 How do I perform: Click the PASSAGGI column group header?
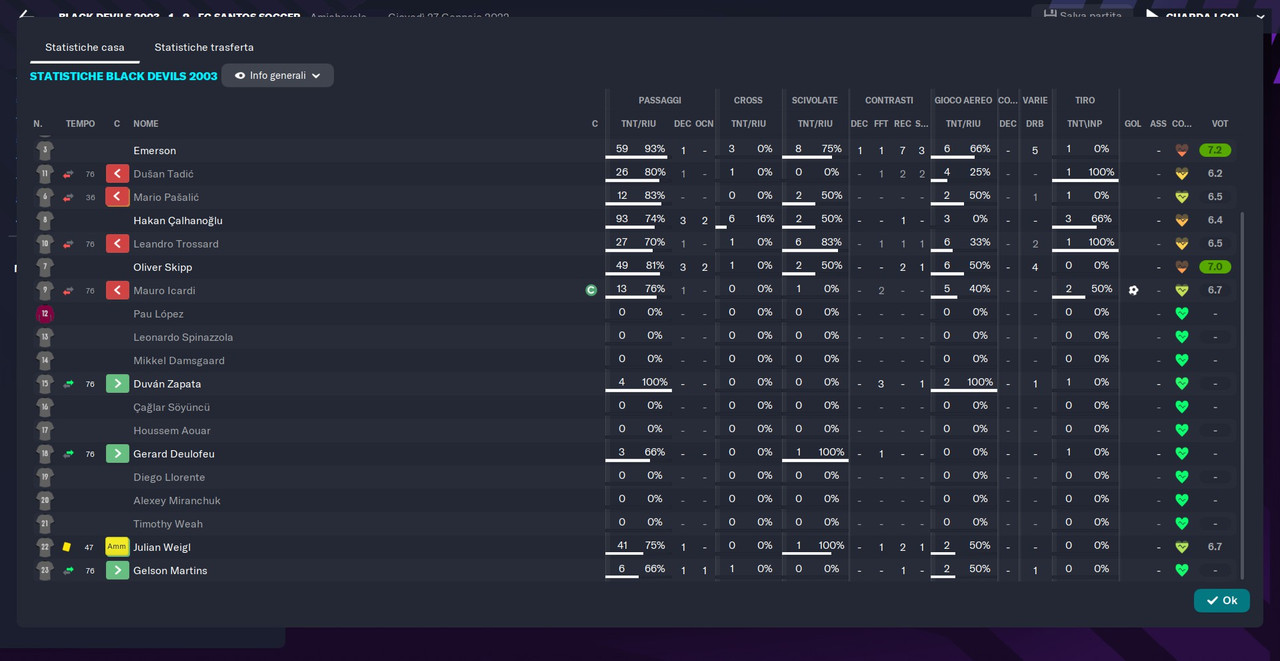pos(660,101)
